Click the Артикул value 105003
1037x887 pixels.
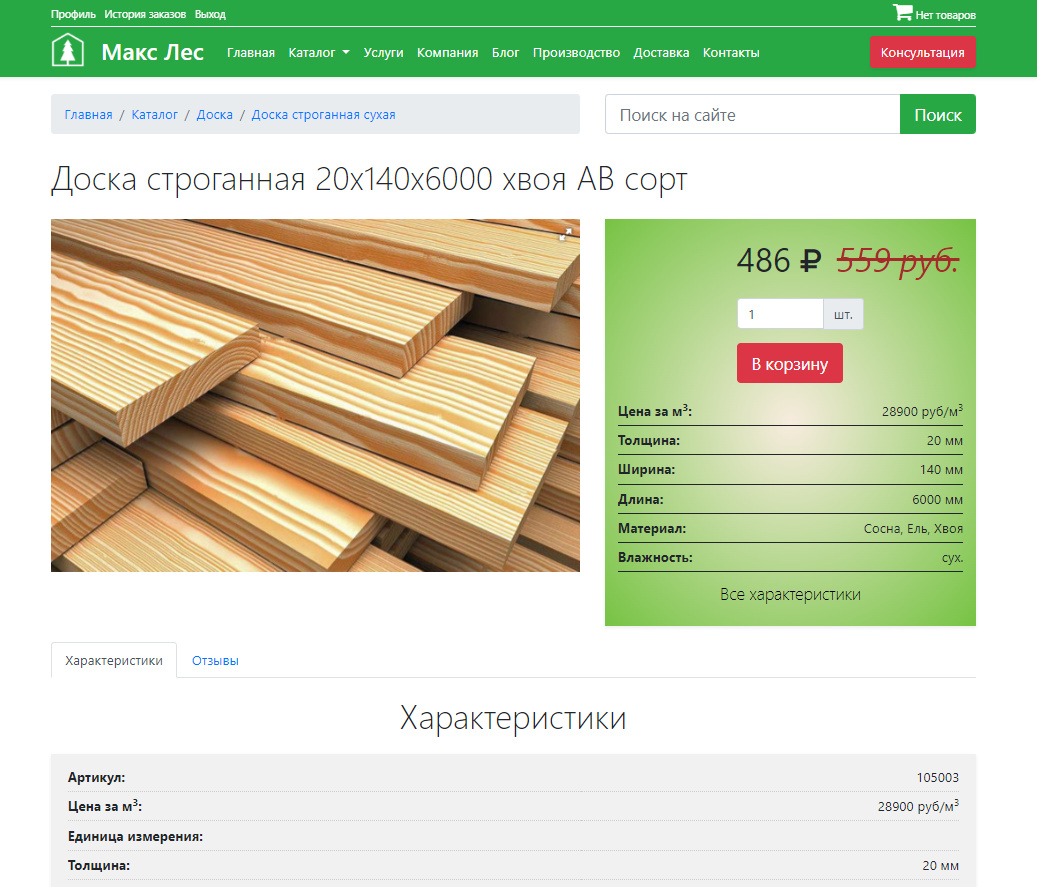(x=937, y=777)
